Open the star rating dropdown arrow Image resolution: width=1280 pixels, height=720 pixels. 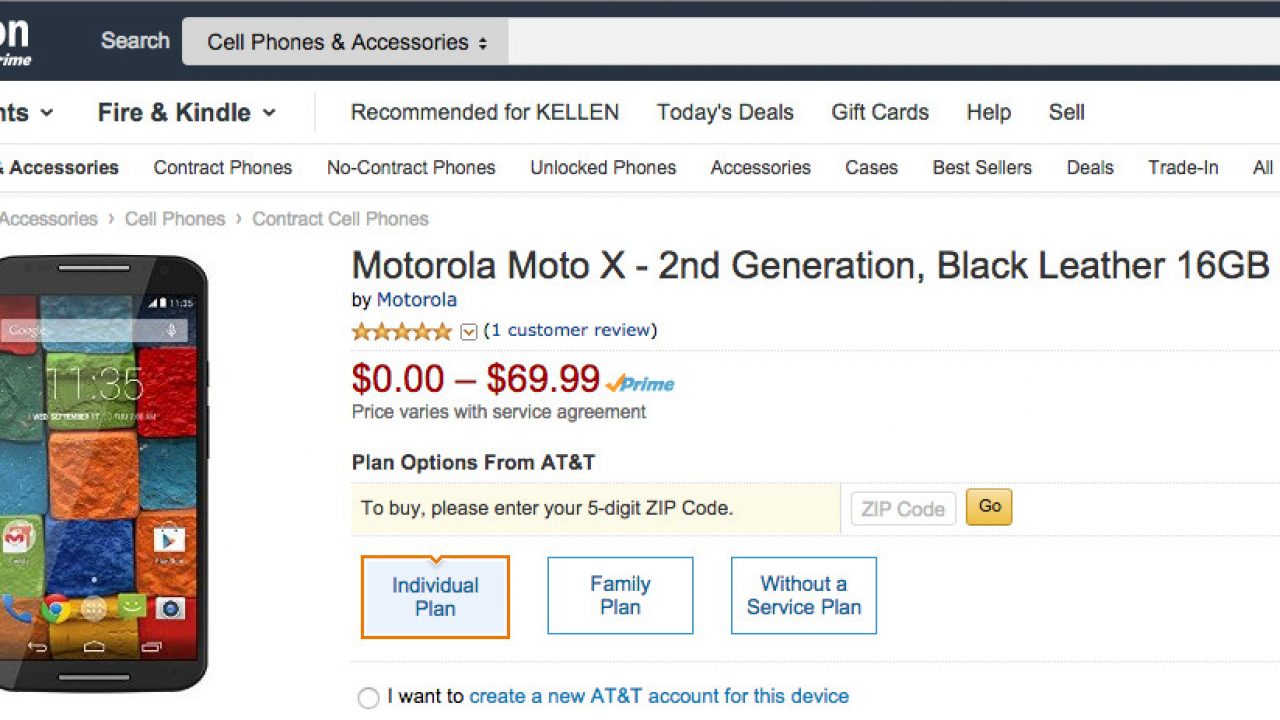[468, 332]
